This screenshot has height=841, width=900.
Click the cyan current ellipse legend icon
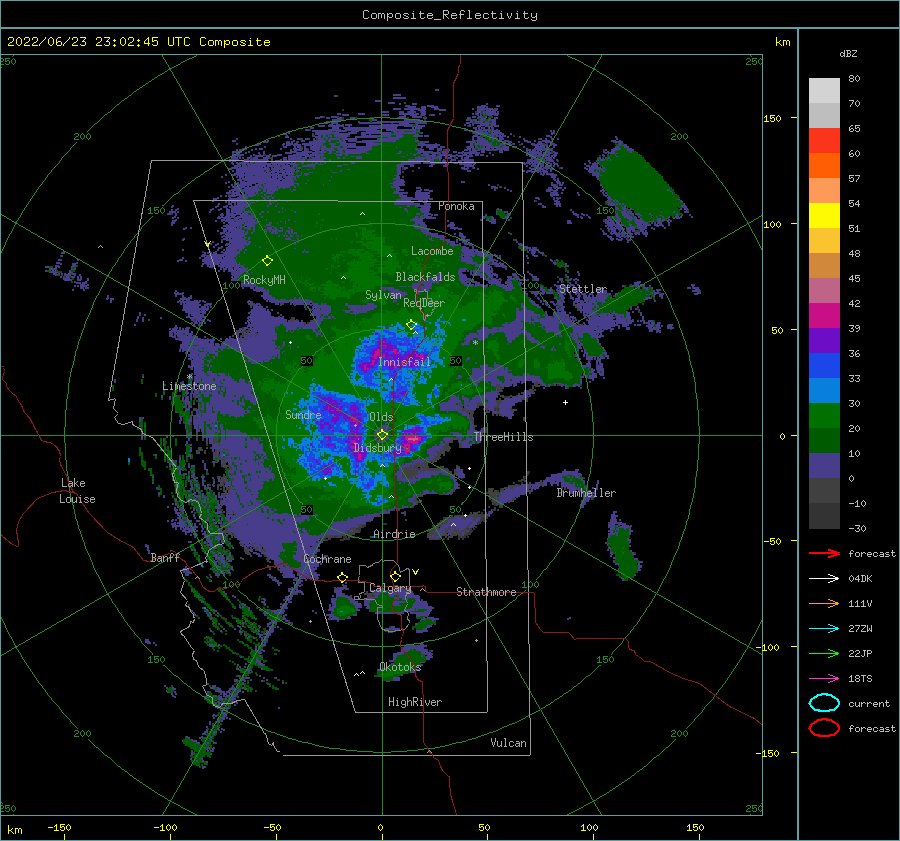824,703
